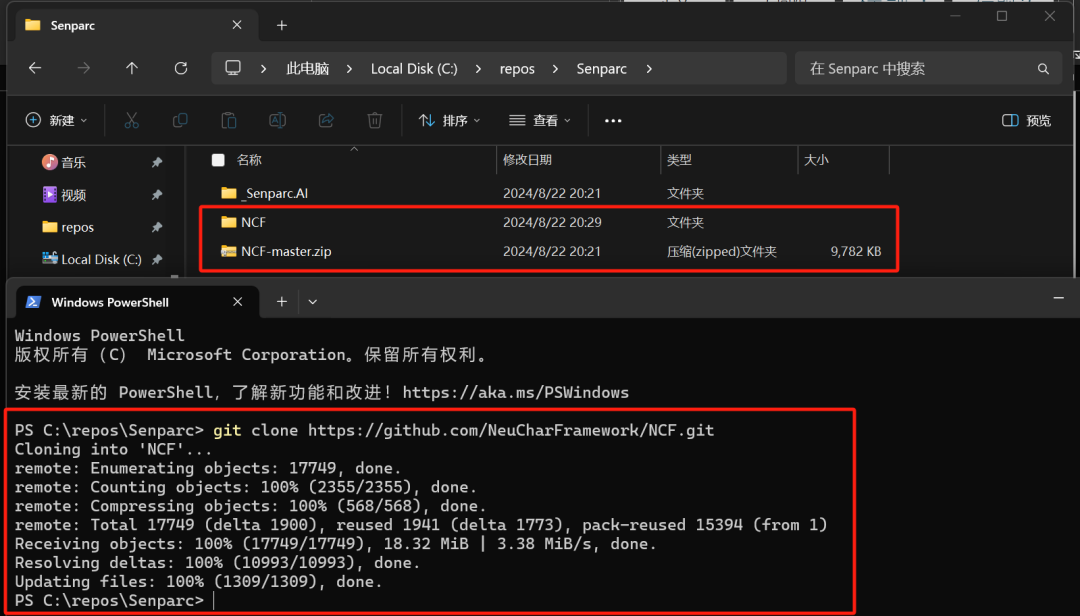Click the Copy icon in toolbar
Viewport: 1080px width, 616px height.
point(180,121)
